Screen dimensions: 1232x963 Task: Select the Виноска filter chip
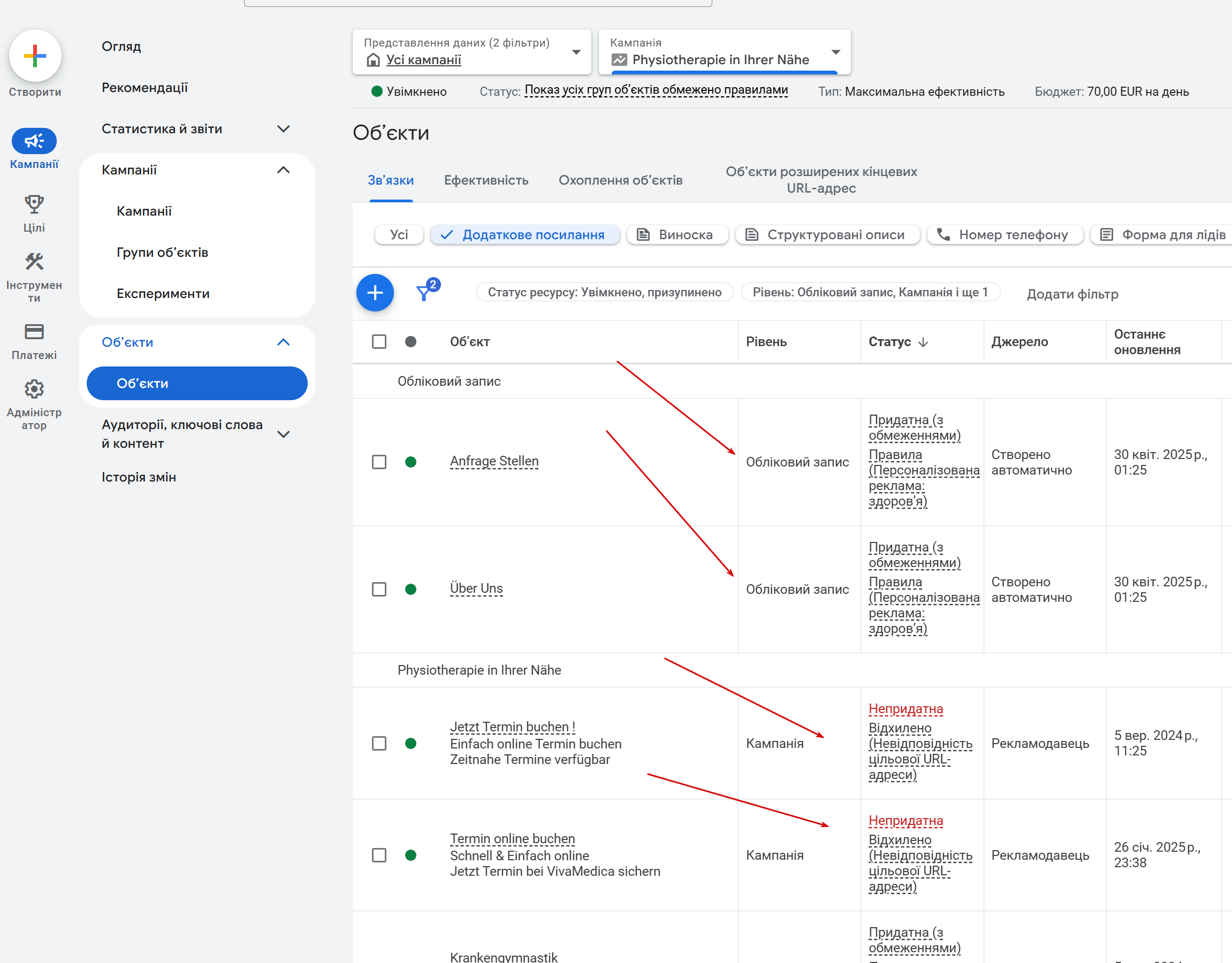click(677, 234)
